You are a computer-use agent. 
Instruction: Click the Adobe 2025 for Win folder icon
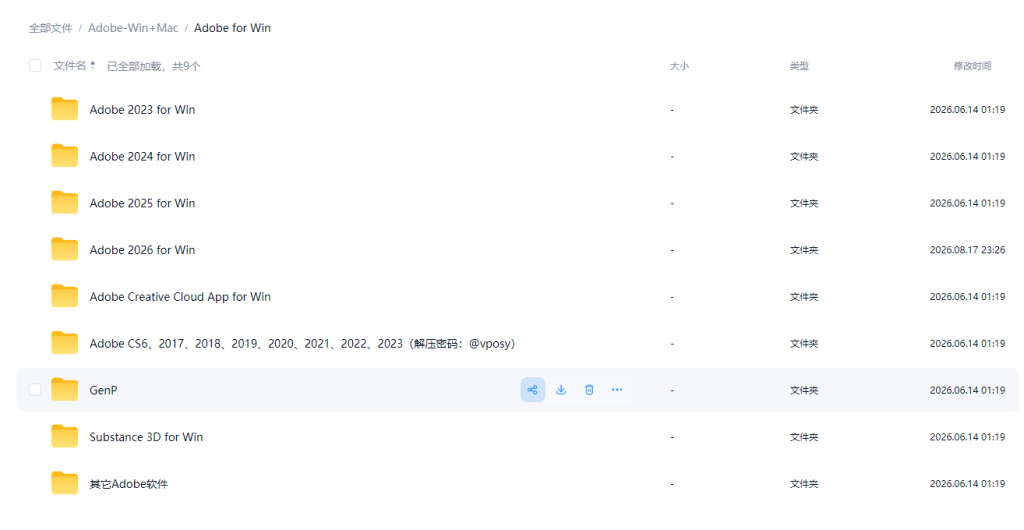[65, 203]
